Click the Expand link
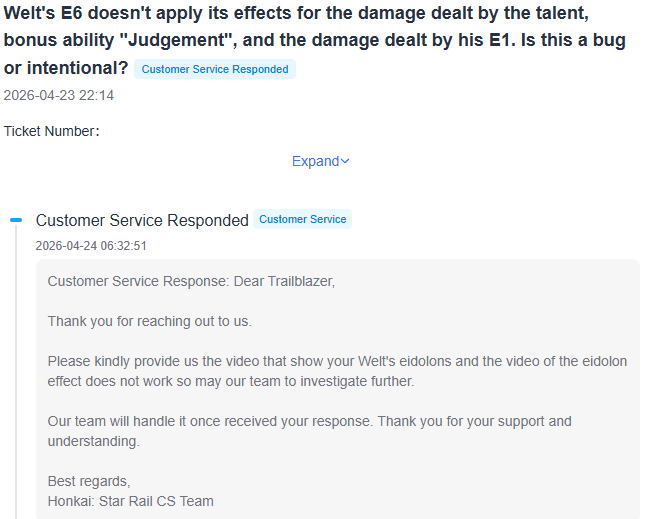The image size is (650, 519). 315,161
